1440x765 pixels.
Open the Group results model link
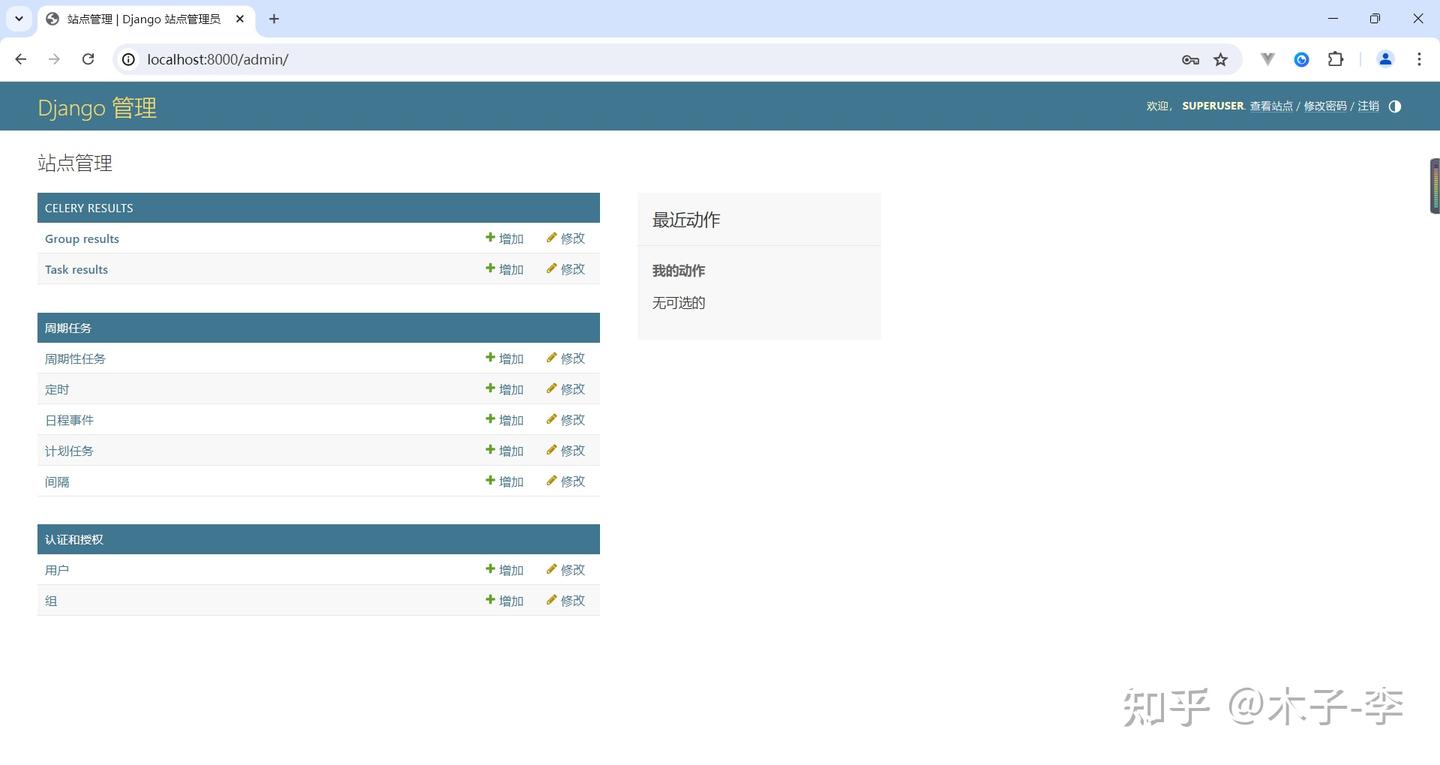tap(82, 239)
